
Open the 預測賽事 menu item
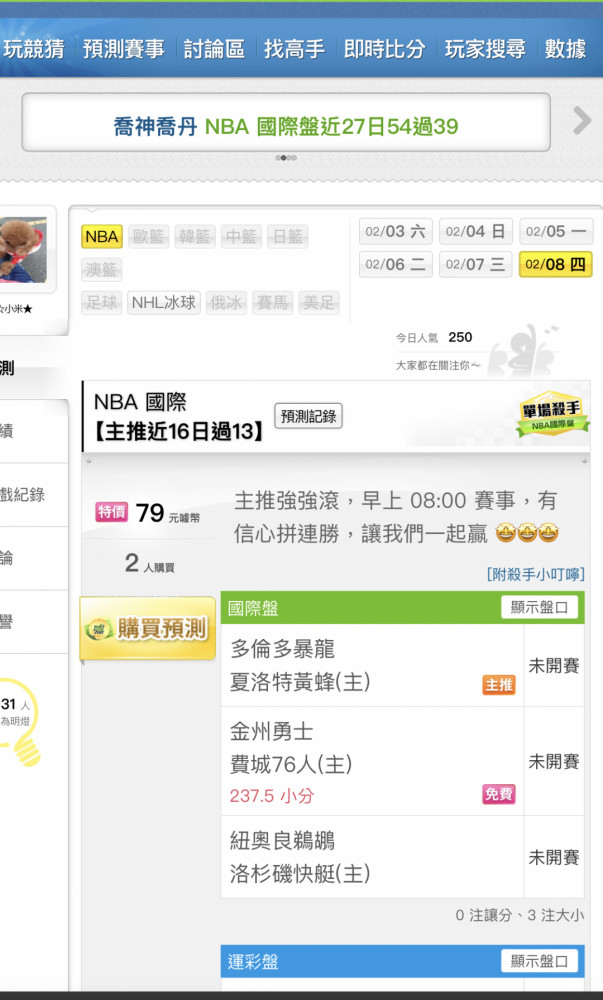point(124,49)
